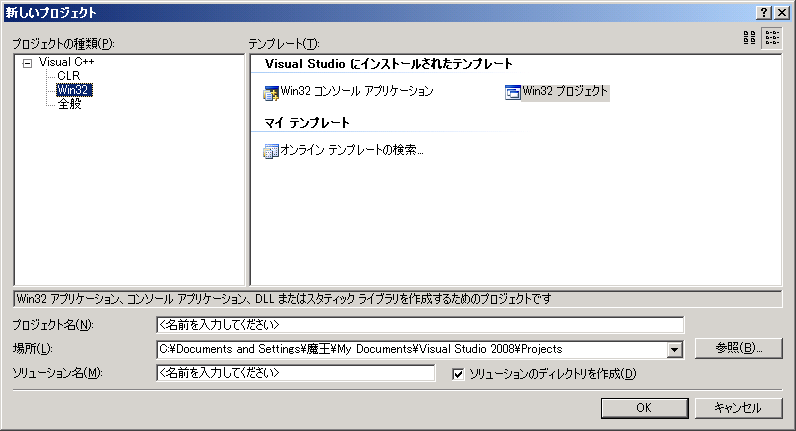Switch to large icons view
Image resolution: width=796 pixels, height=431 pixels.
[x=749, y=38]
